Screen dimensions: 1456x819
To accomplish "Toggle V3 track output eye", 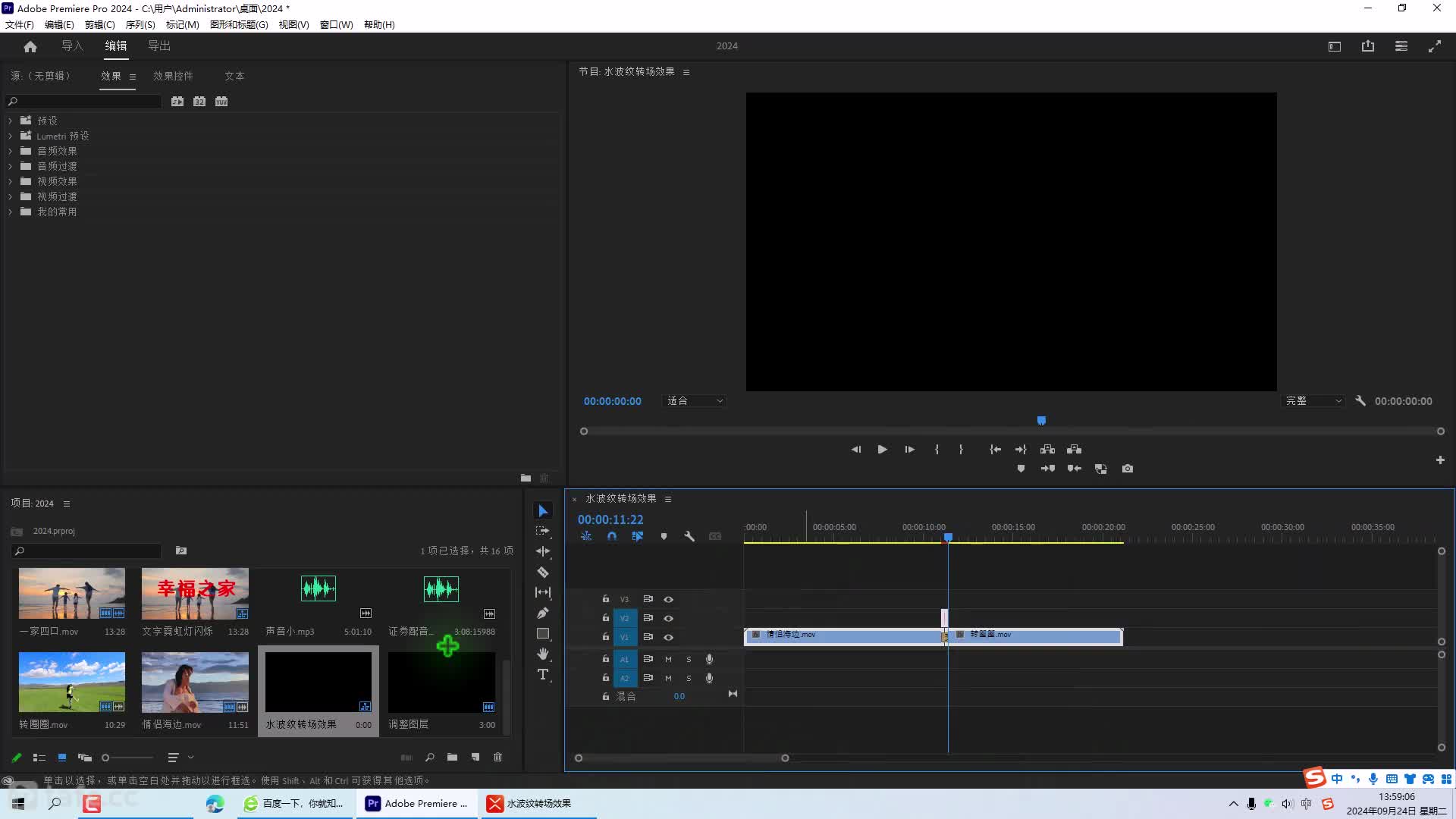I will coord(669,599).
